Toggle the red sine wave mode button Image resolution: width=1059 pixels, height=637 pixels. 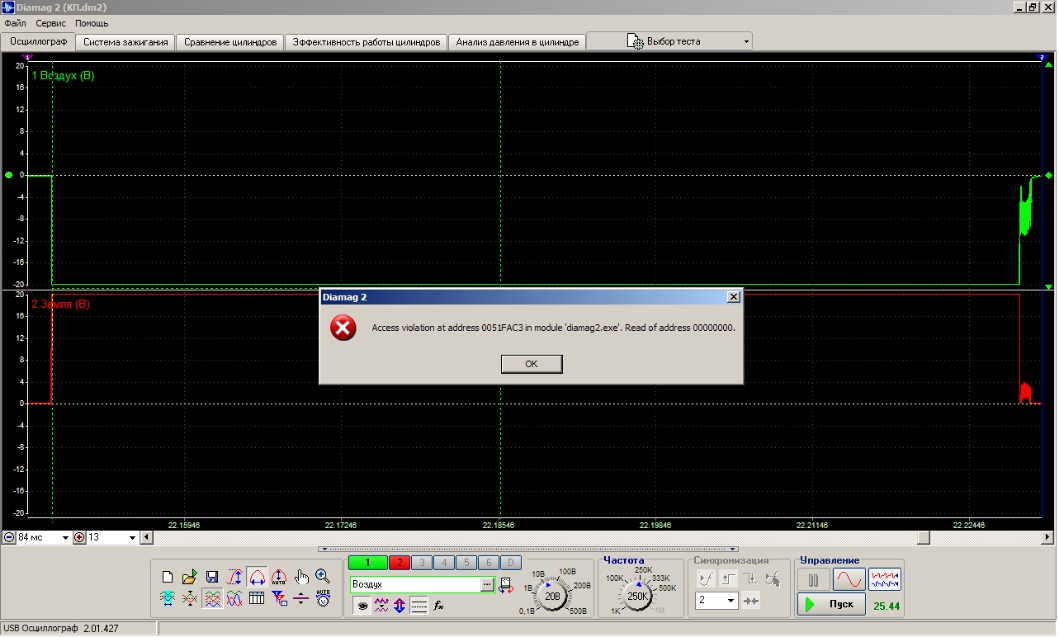click(x=849, y=580)
